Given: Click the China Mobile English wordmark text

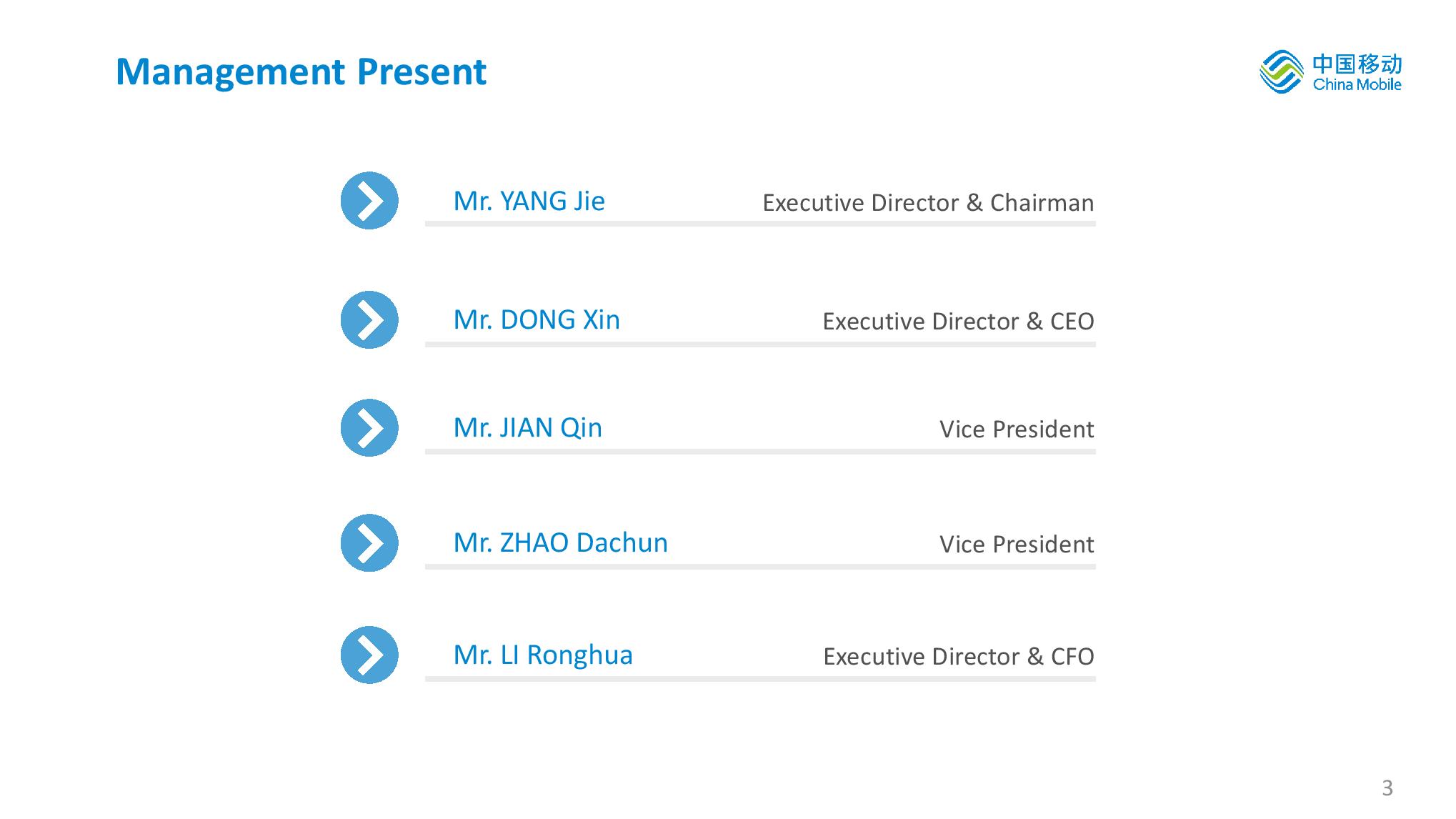Looking at the screenshot, I should (x=1357, y=85).
